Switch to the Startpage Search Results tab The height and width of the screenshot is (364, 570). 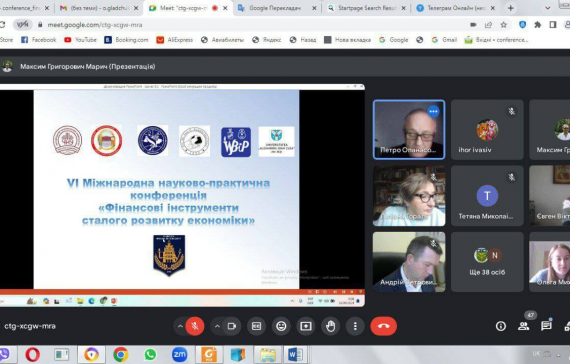point(366,8)
